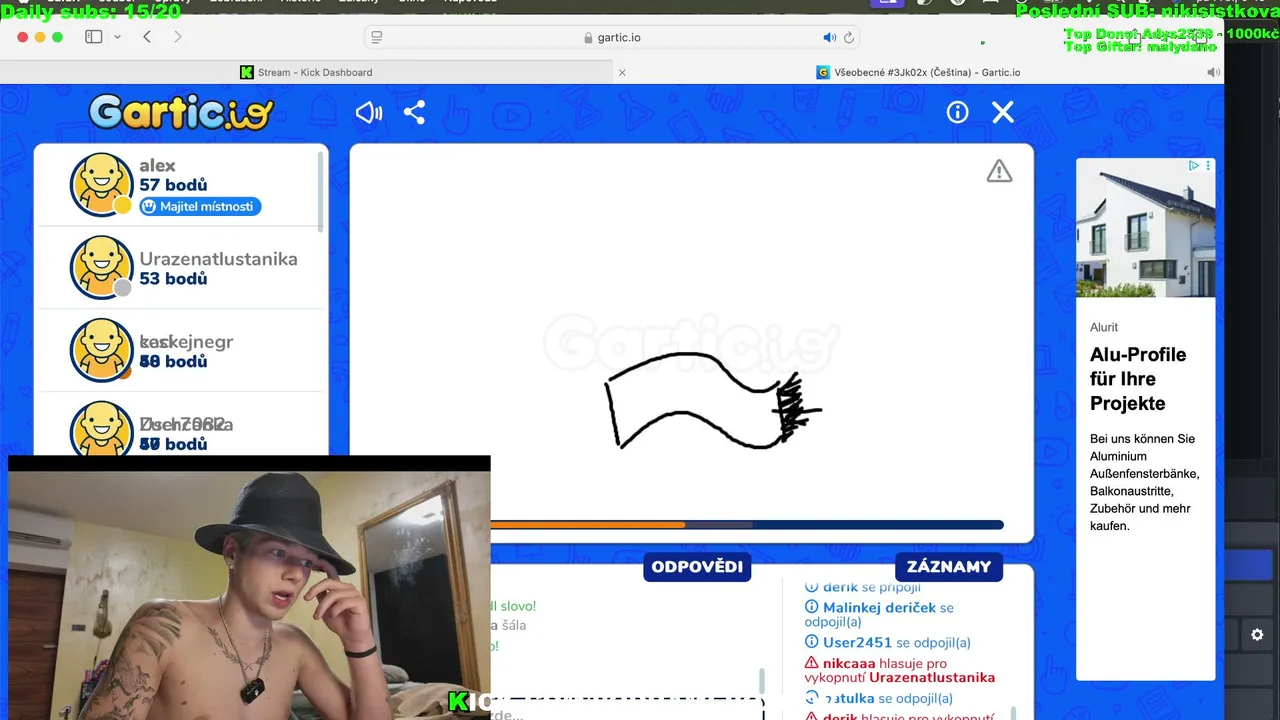Click the house image in the ad
Viewport: 1280px width, 720px height.
pyautogui.click(x=1146, y=228)
